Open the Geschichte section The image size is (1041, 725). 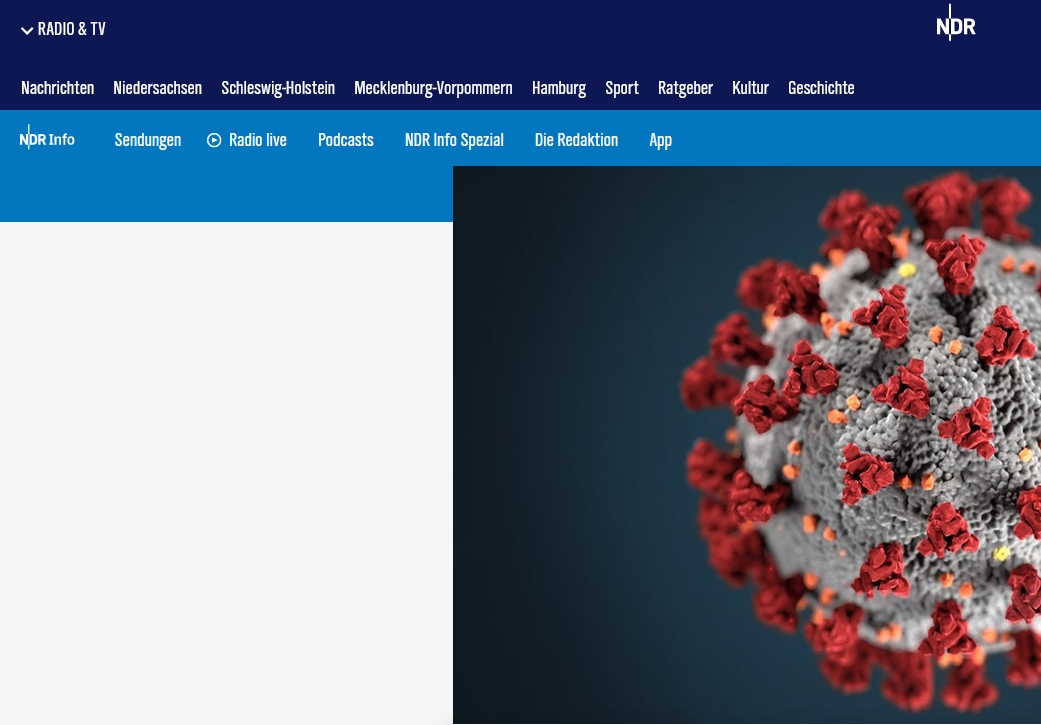click(821, 88)
